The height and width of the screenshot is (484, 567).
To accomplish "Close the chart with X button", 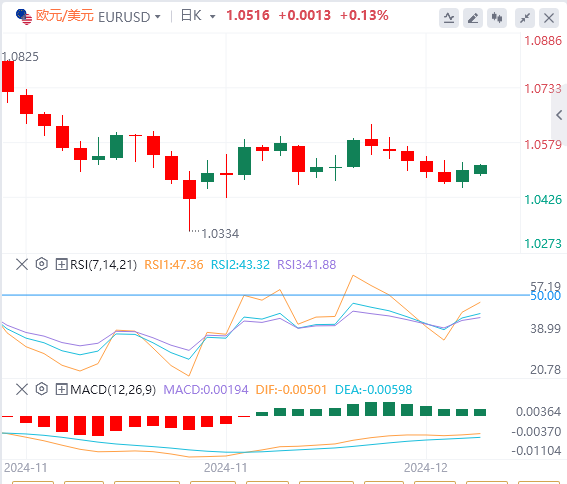I will [x=549, y=18].
